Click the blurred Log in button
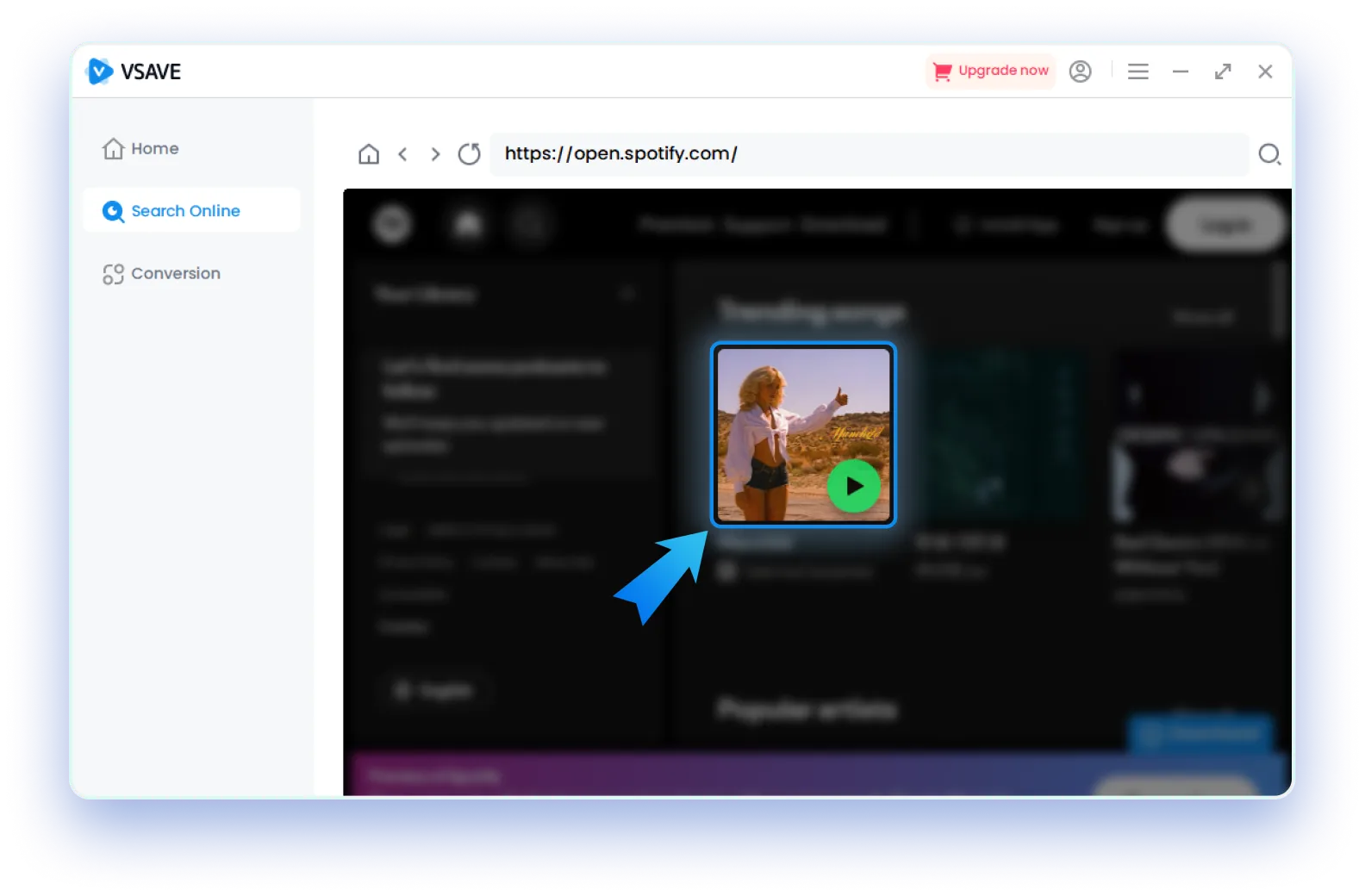1365x896 pixels. click(x=1225, y=225)
